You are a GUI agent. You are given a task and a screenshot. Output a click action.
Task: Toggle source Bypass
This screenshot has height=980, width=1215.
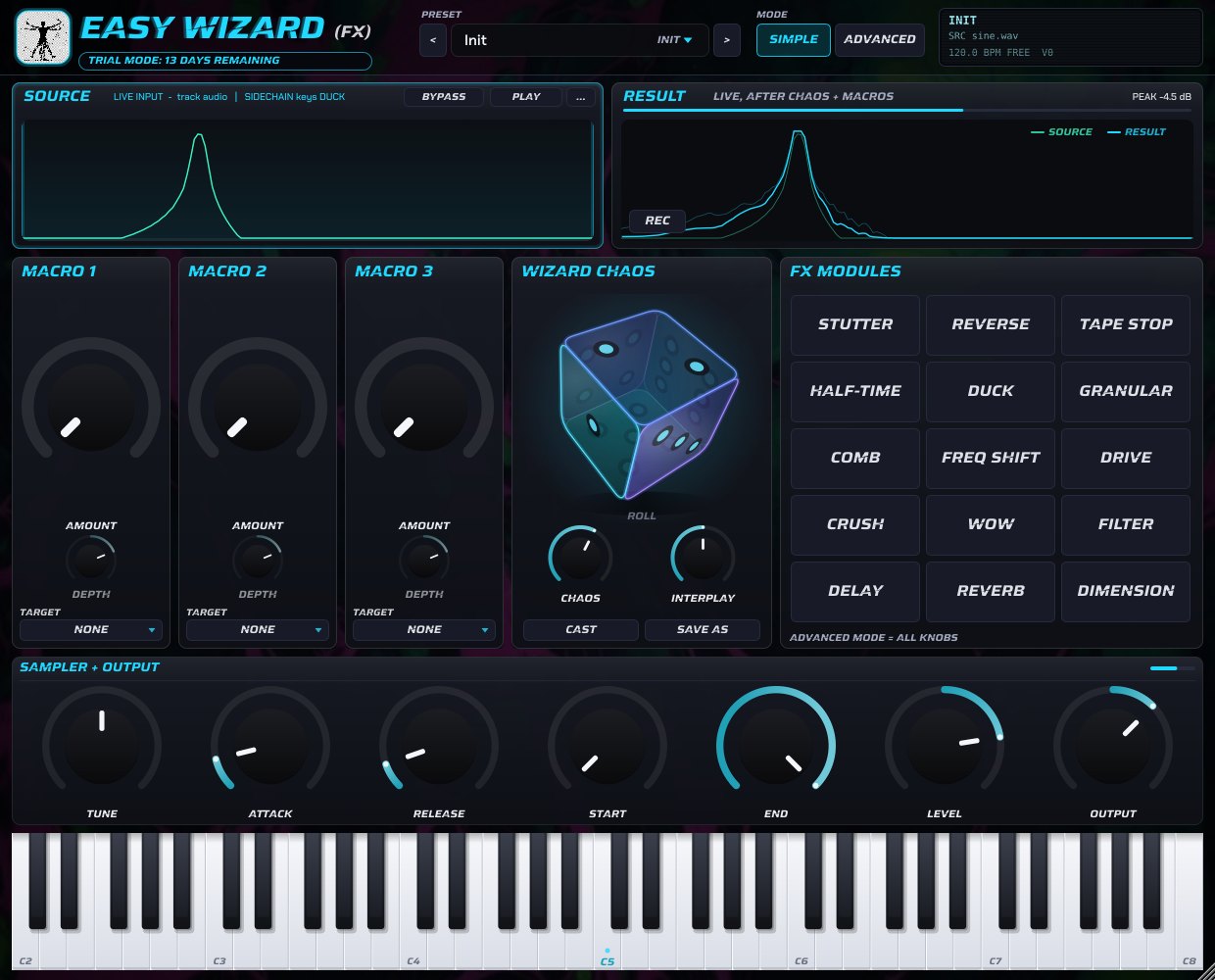[x=444, y=97]
